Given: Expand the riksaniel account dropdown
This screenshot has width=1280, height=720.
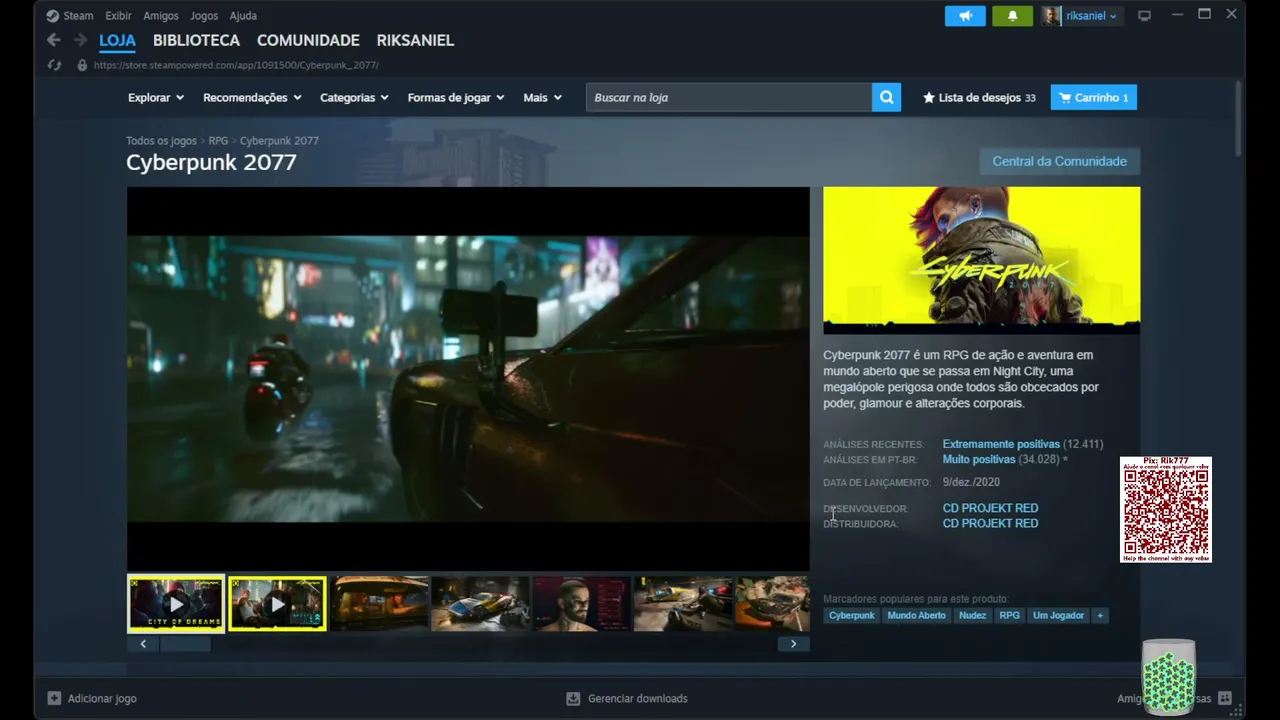Looking at the screenshot, I should pos(1091,16).
